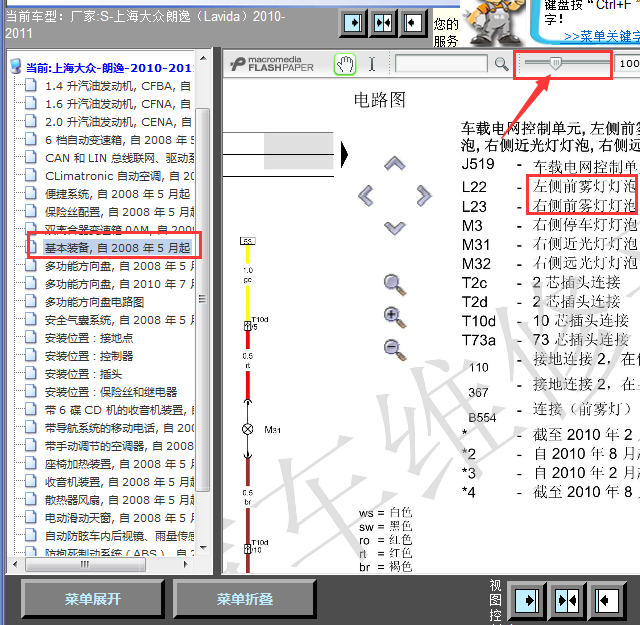
Task: Open 安装位置：插头 tree item
Action: 83,374
